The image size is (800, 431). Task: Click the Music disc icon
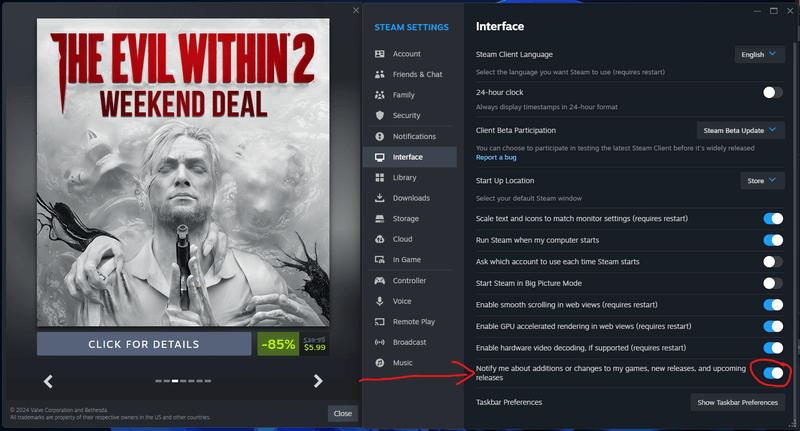[x=380, y=363]
